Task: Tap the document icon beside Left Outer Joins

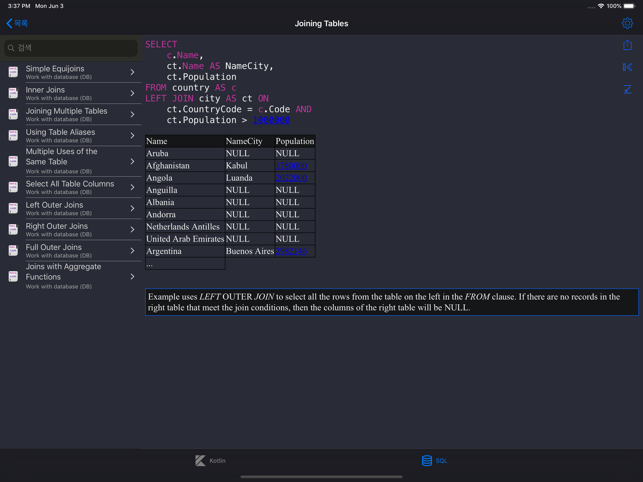Action: tap(13, 208)
